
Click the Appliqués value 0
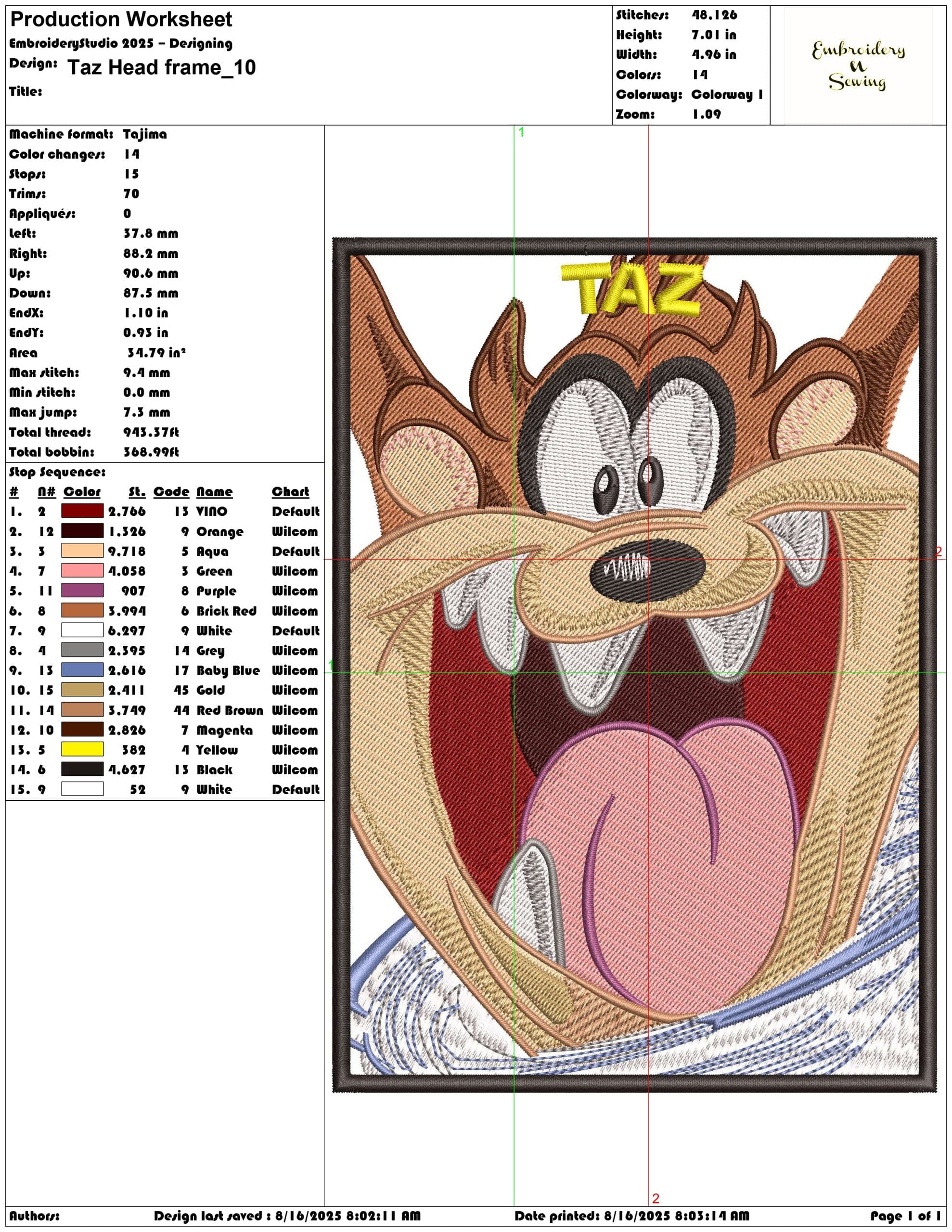click(128, 213)
